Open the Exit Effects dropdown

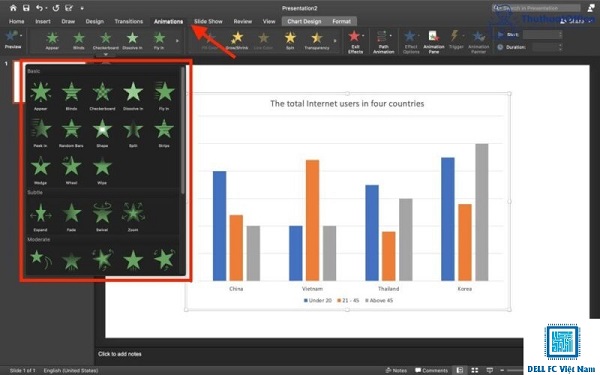pyautogui.click(x=355, y=42)
